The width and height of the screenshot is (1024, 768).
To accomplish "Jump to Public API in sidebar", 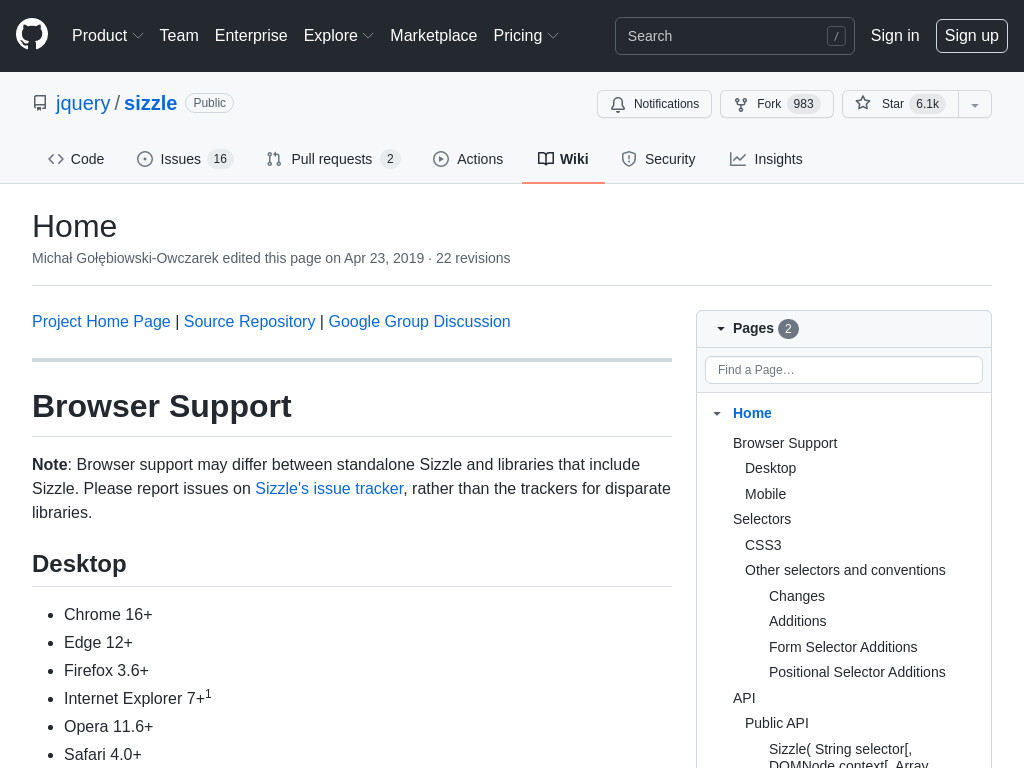I will pos(776,723).
